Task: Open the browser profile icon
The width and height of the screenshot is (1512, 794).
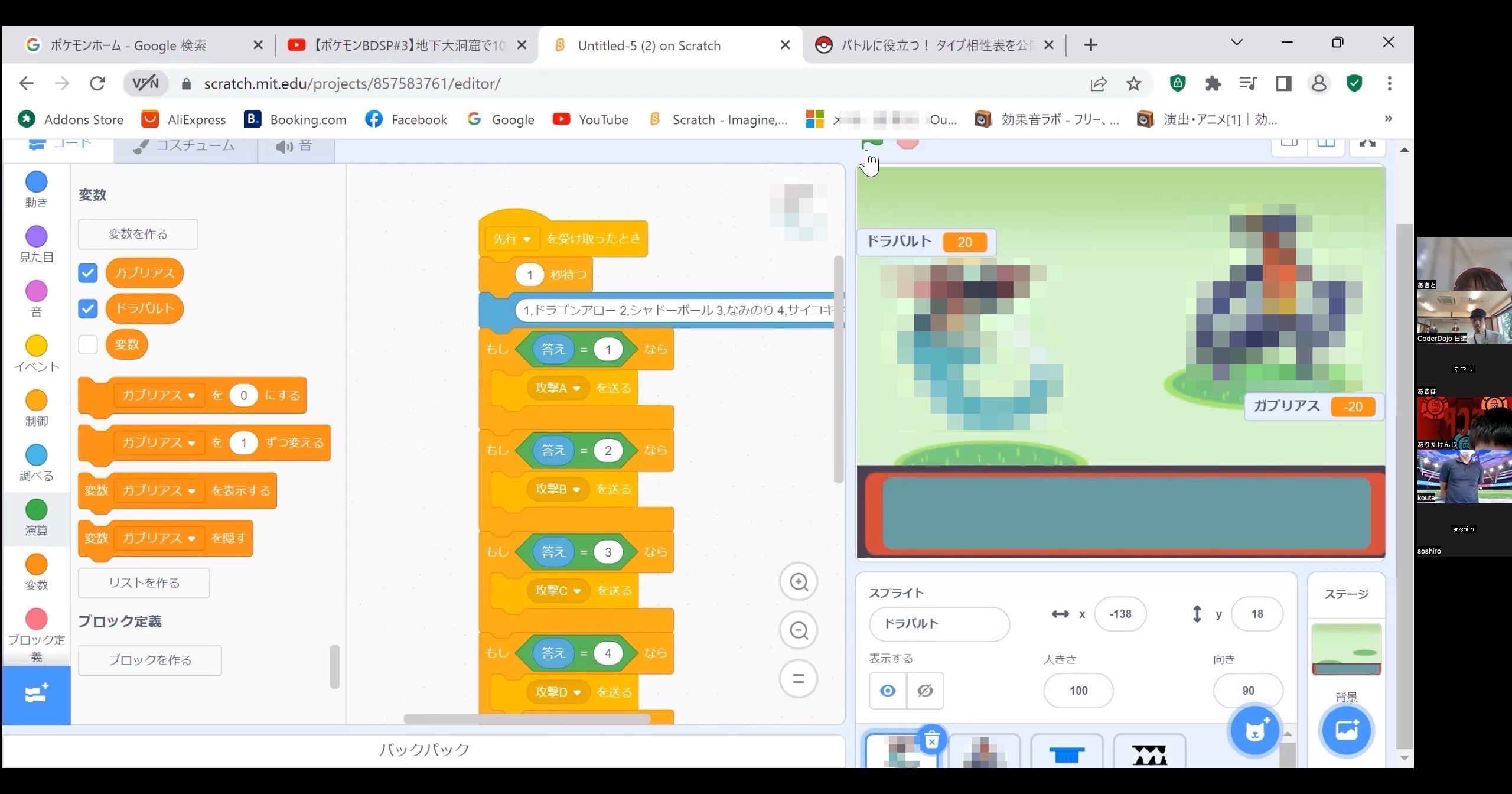Action: point(1319,83)
